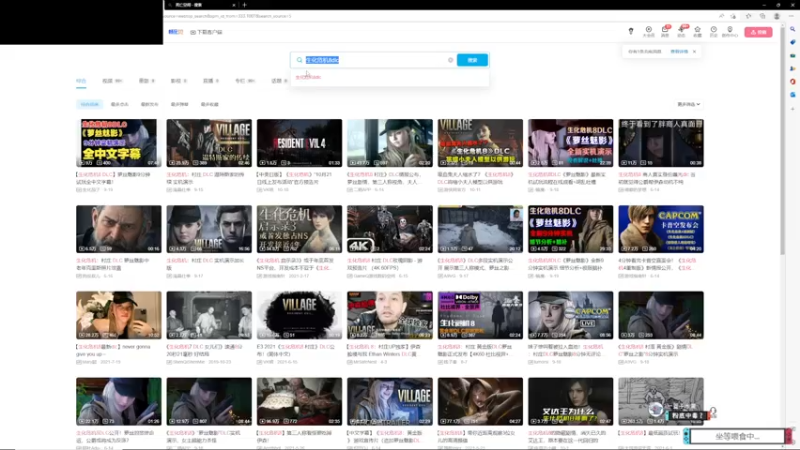Open the RESIDENT EVIL 4 thumbnail
The image size is (800, 450).
pos(299,143)
